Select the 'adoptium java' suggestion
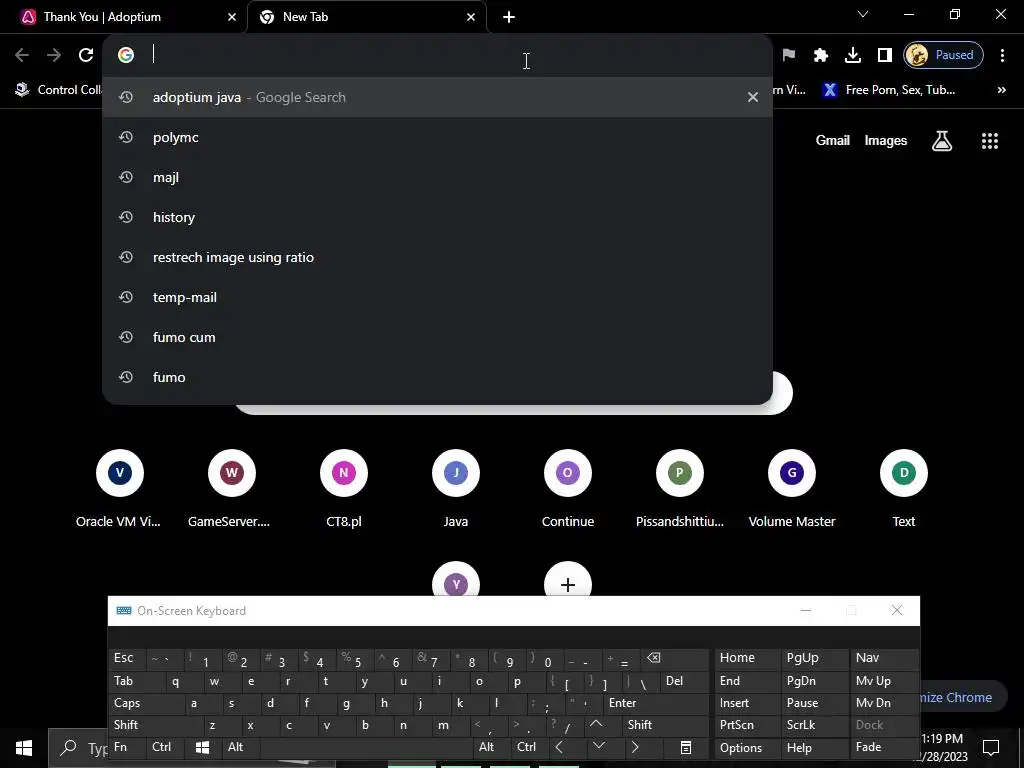Viewport: 1024px width, 768px height. coord(438,97)
